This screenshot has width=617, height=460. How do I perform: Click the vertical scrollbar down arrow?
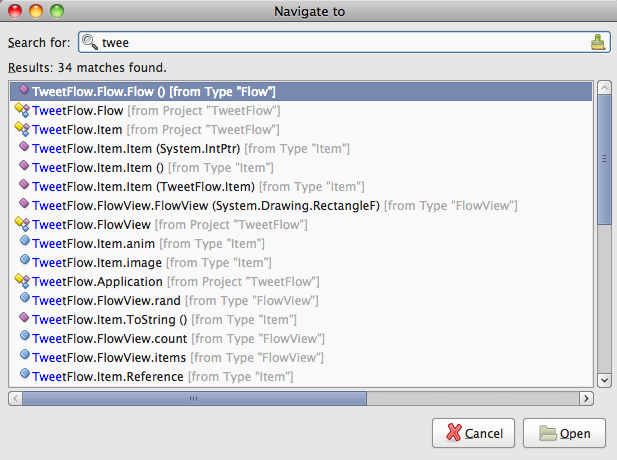coord(604,379)
